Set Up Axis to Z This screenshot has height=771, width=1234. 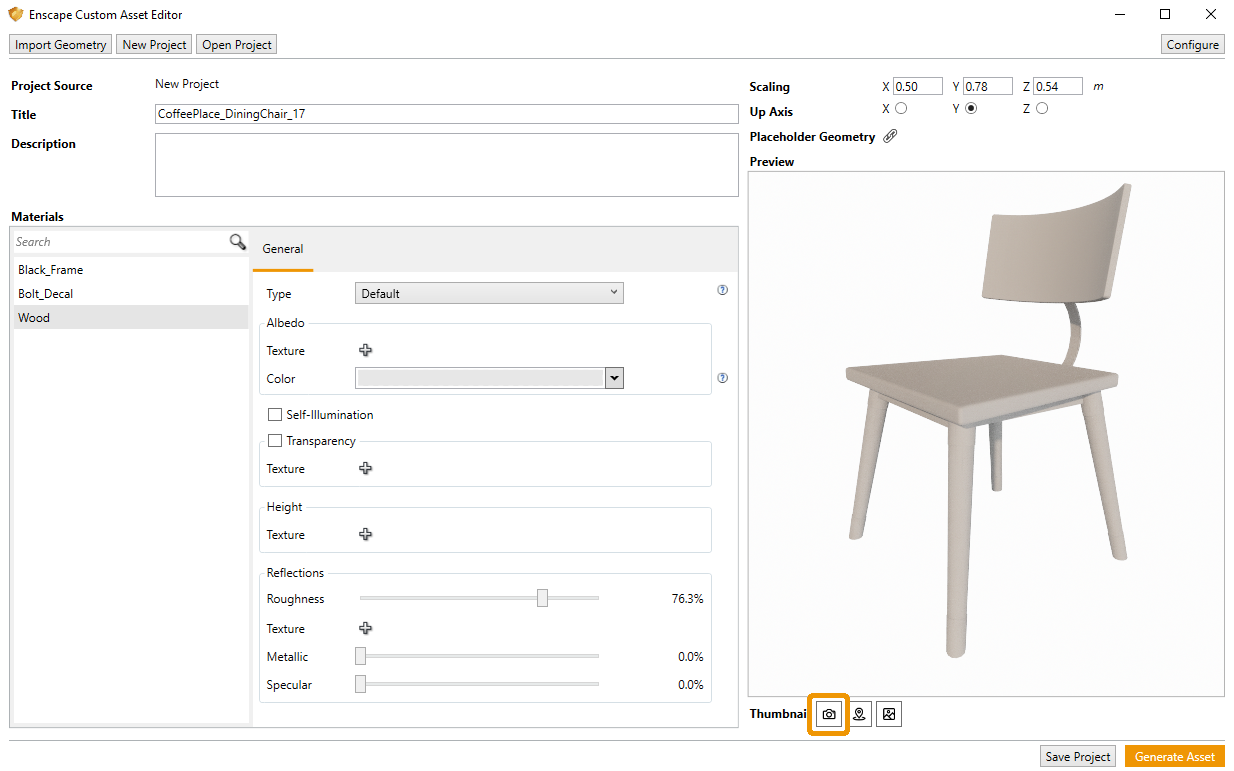tap(1041, 108)
